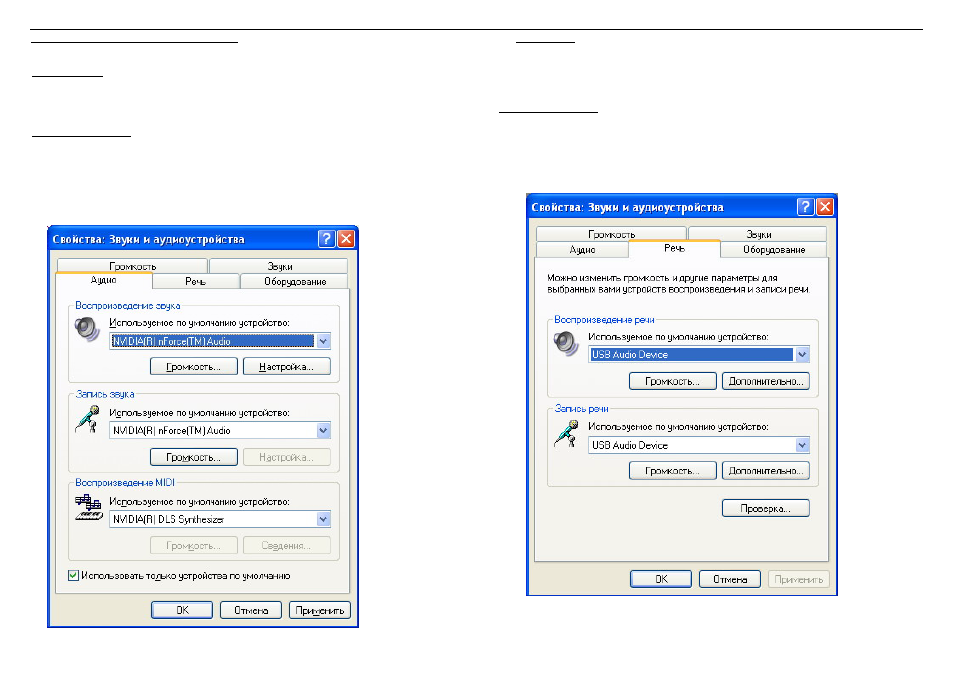The image size is (954, 674).
Task: Open recording device dropdown in Запись звука
Action: (323, 431)
